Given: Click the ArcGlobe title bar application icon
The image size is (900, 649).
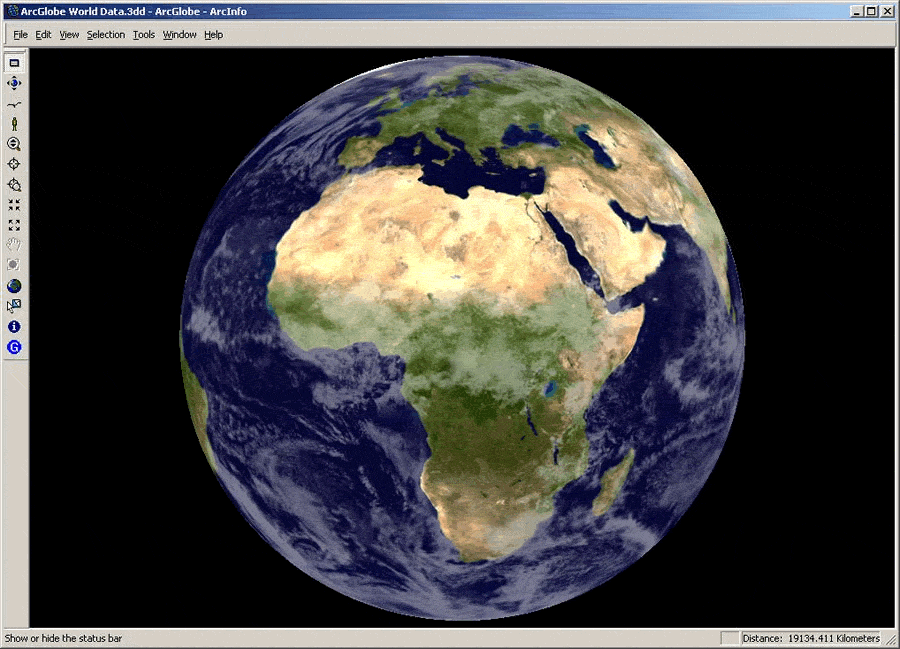Looking at the screenshot, I should click(x=12, y=11).
